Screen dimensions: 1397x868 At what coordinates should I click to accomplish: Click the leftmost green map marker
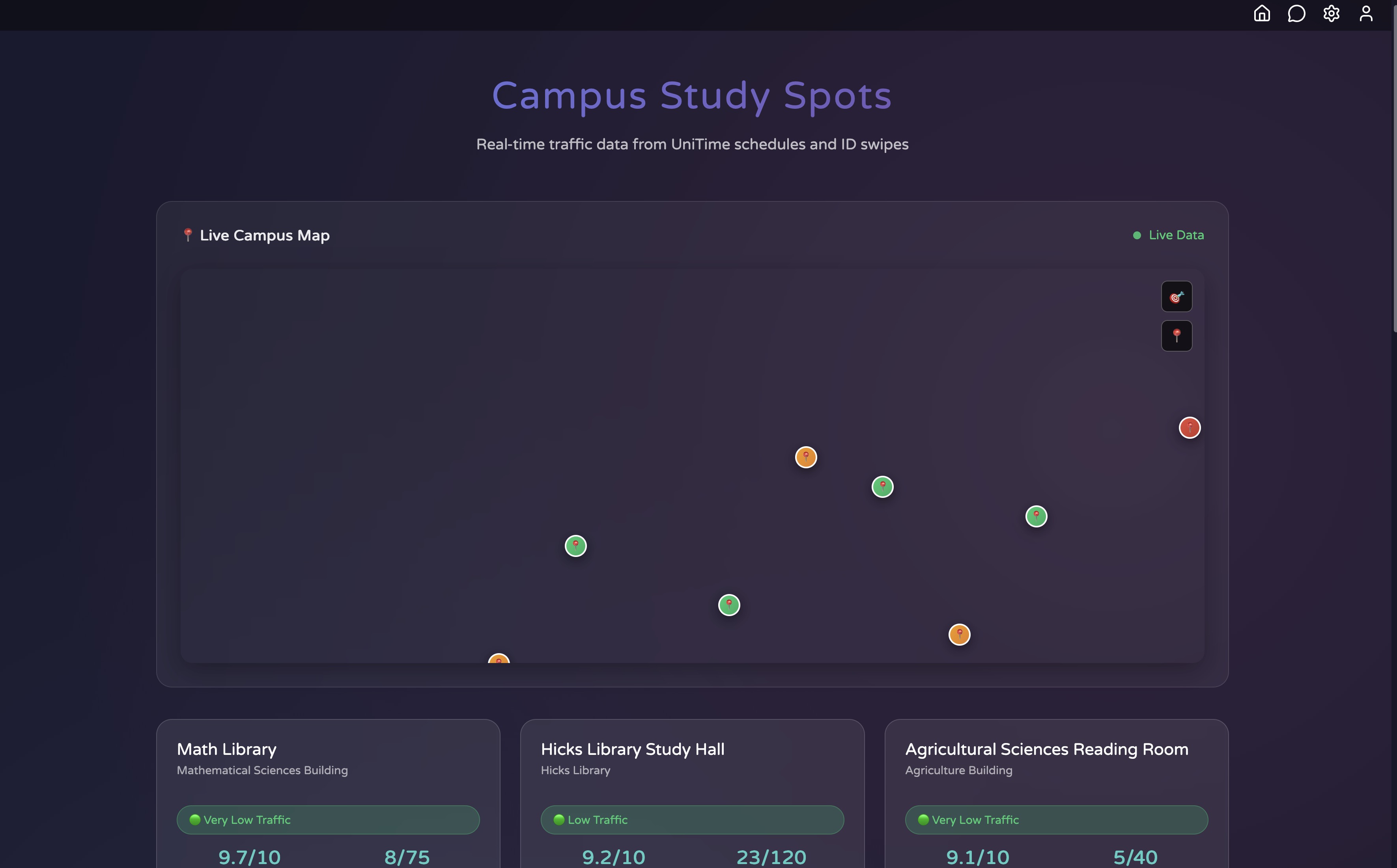575,546
